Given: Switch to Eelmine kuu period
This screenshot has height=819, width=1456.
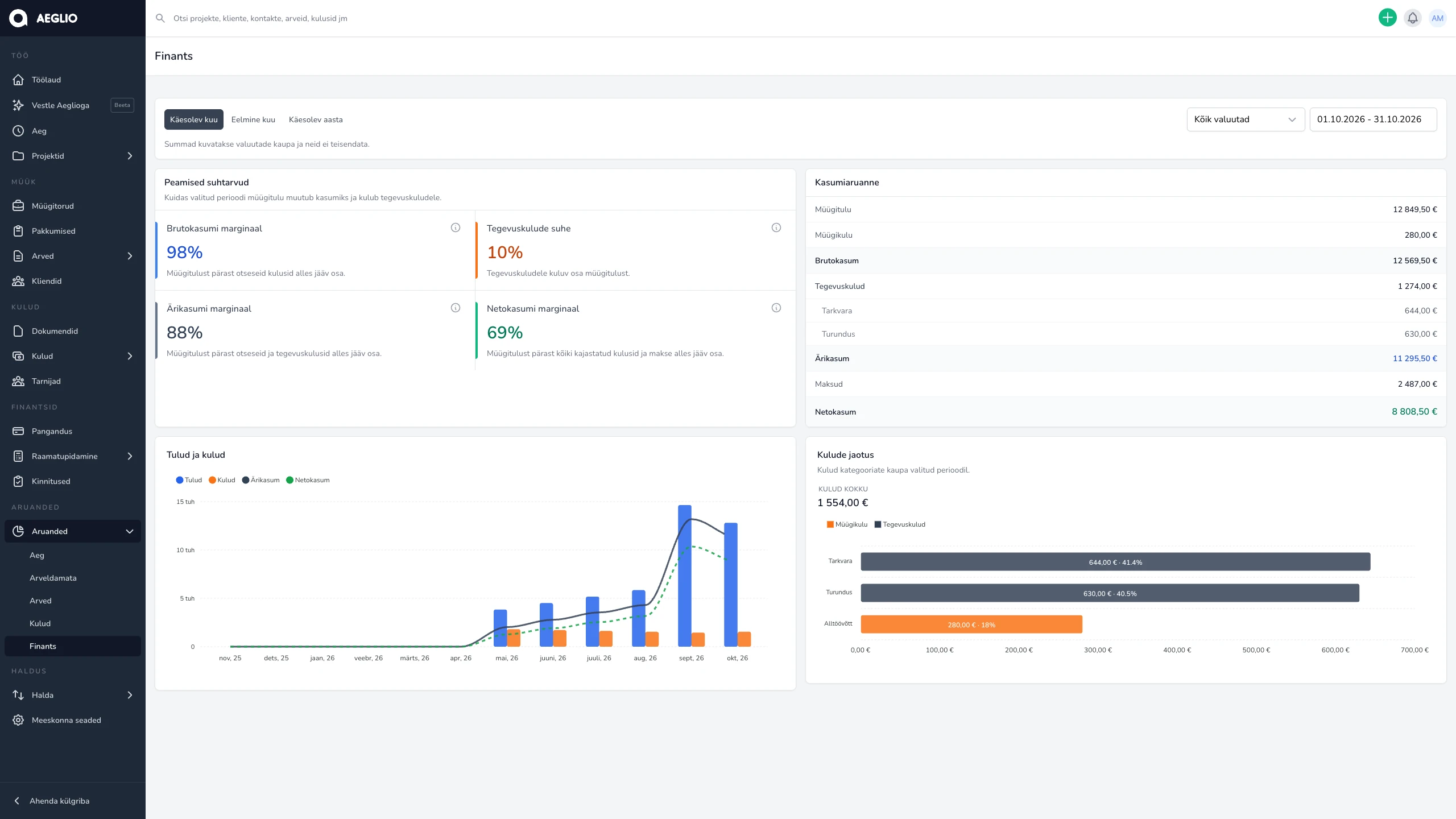Looking at the screenshot, I should (253, 119).
